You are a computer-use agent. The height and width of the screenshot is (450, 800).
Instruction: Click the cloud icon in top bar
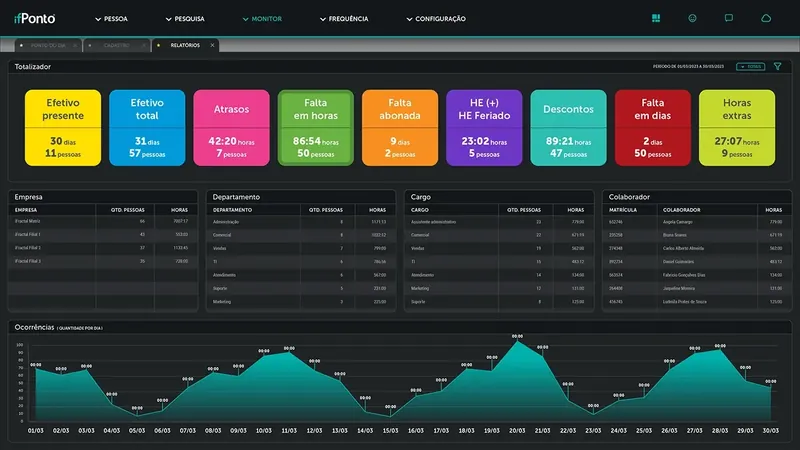[766, 18]
